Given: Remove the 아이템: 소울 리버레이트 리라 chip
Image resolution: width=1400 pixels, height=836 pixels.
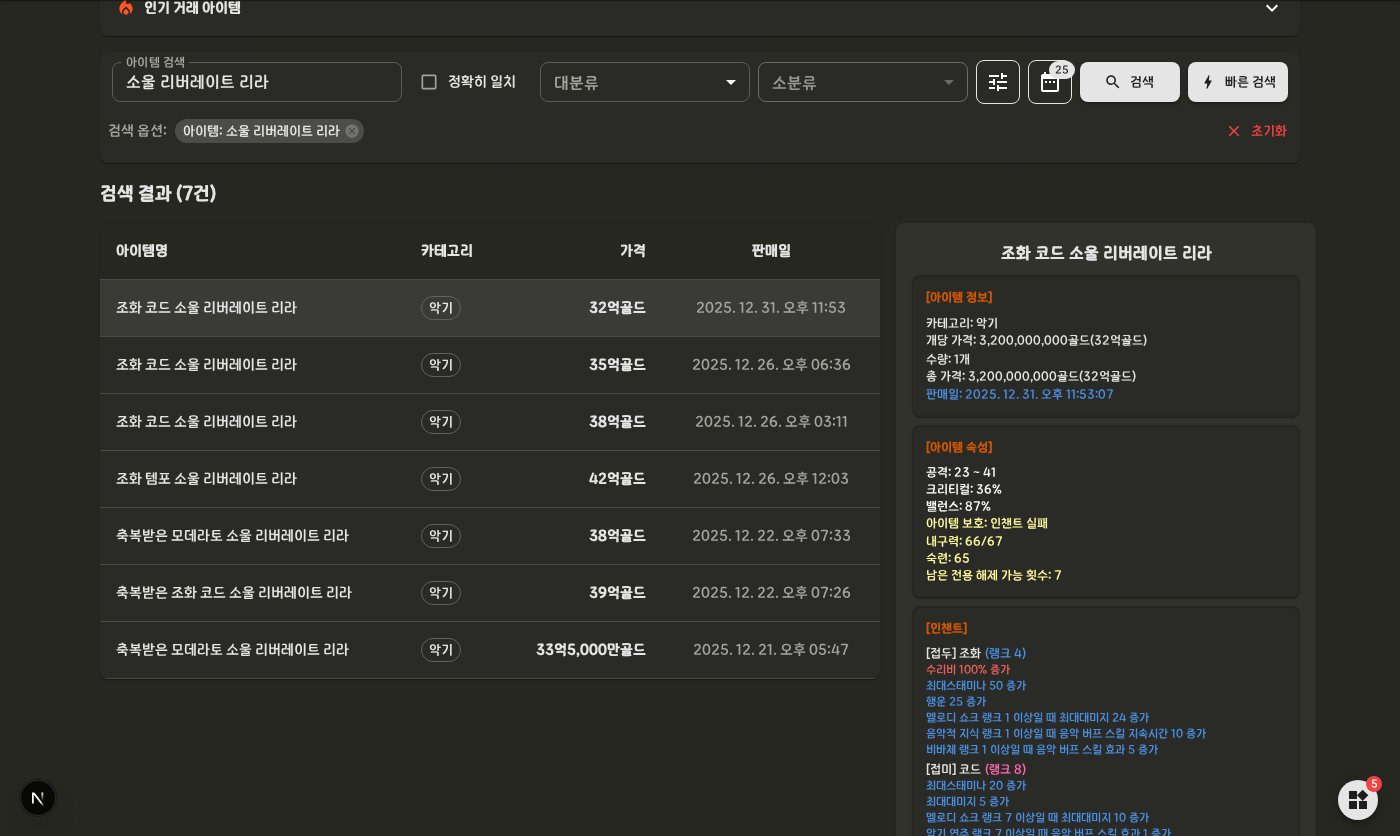Looking at the screenshot, I should pyautogui.click(x=352, y=131).
